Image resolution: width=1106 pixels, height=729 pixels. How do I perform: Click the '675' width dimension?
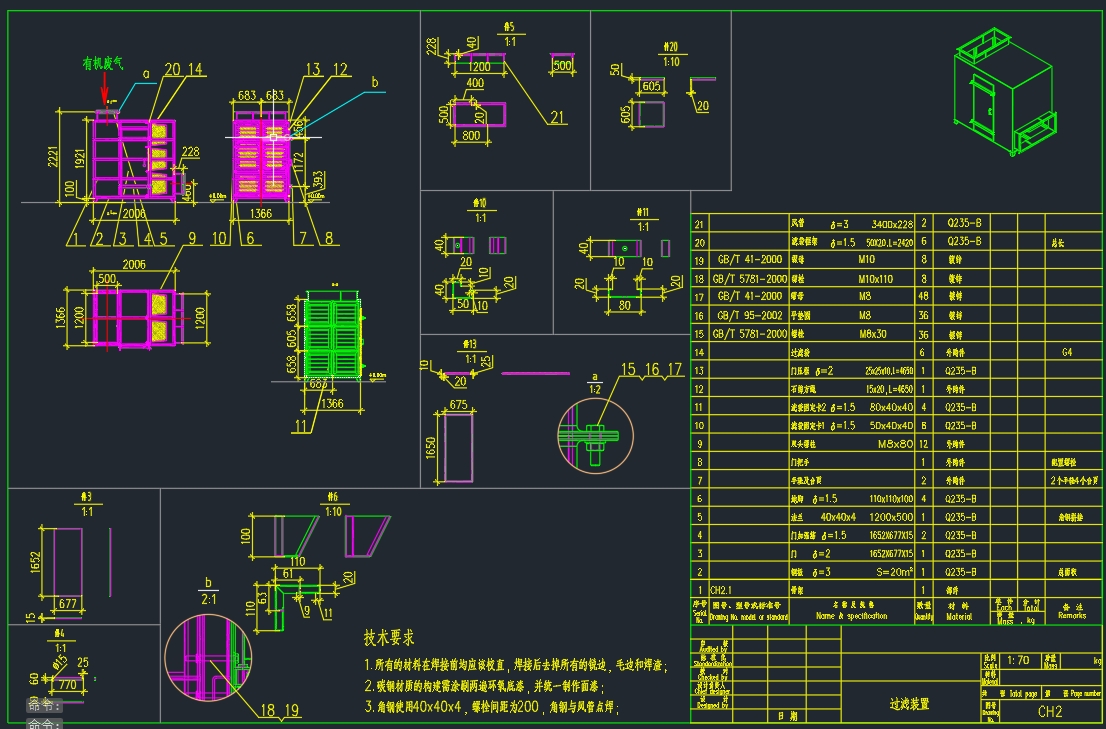pos(458,405)
